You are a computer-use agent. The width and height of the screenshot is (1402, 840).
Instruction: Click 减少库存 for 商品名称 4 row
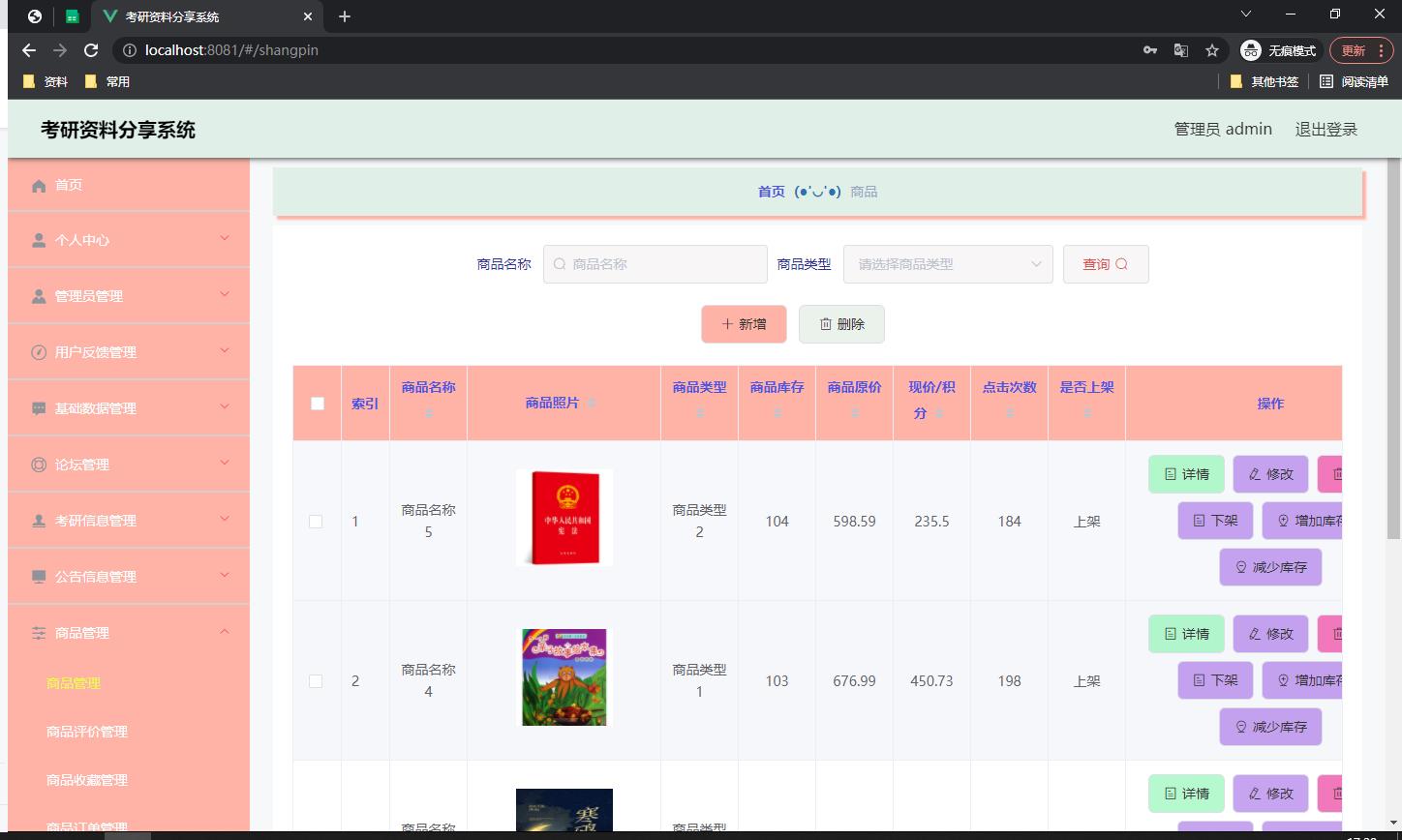pyautogui.click(x=1270, y=727)
